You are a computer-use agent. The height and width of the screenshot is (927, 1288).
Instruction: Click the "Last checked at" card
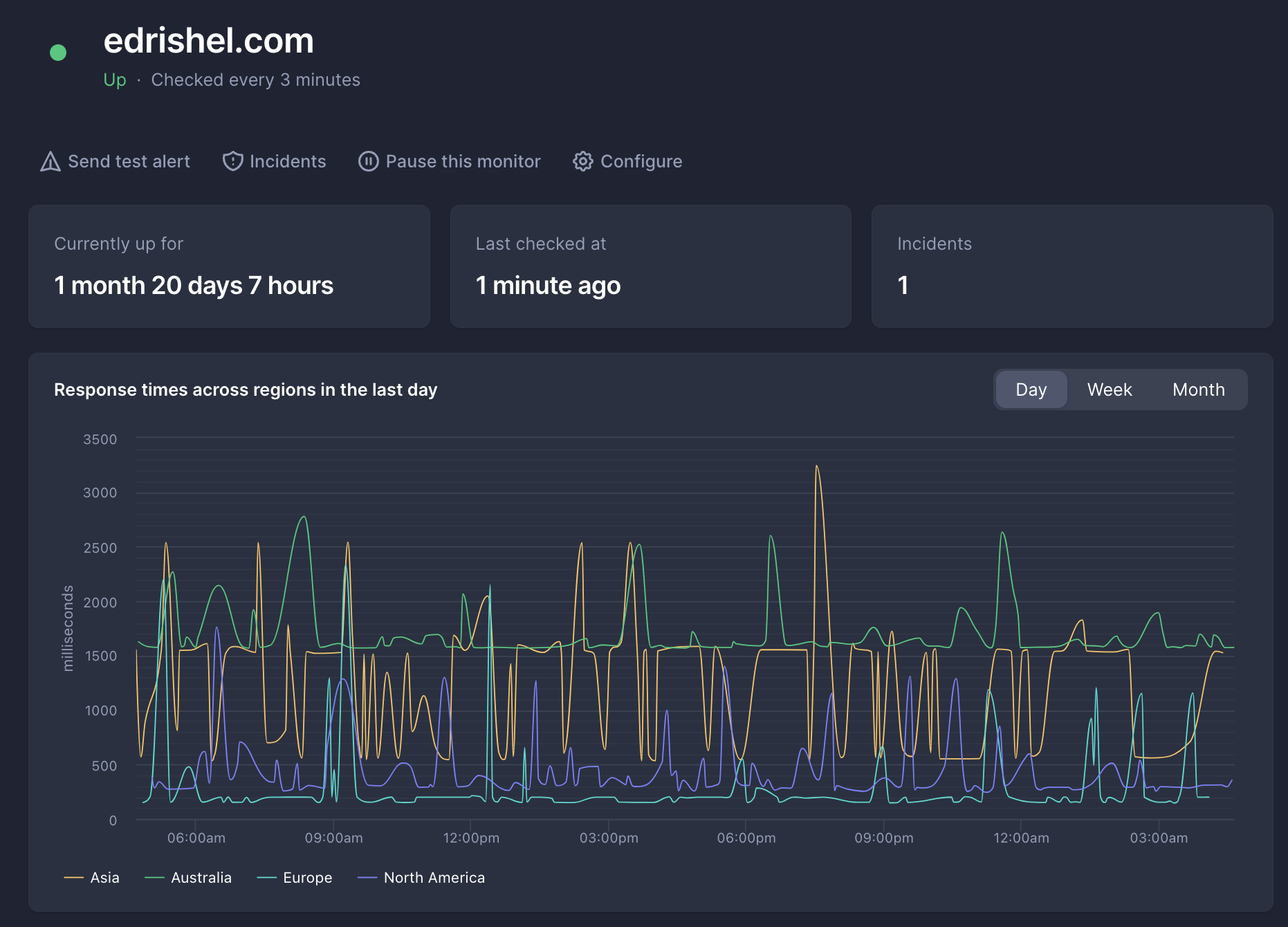click(x=650, y=266)
